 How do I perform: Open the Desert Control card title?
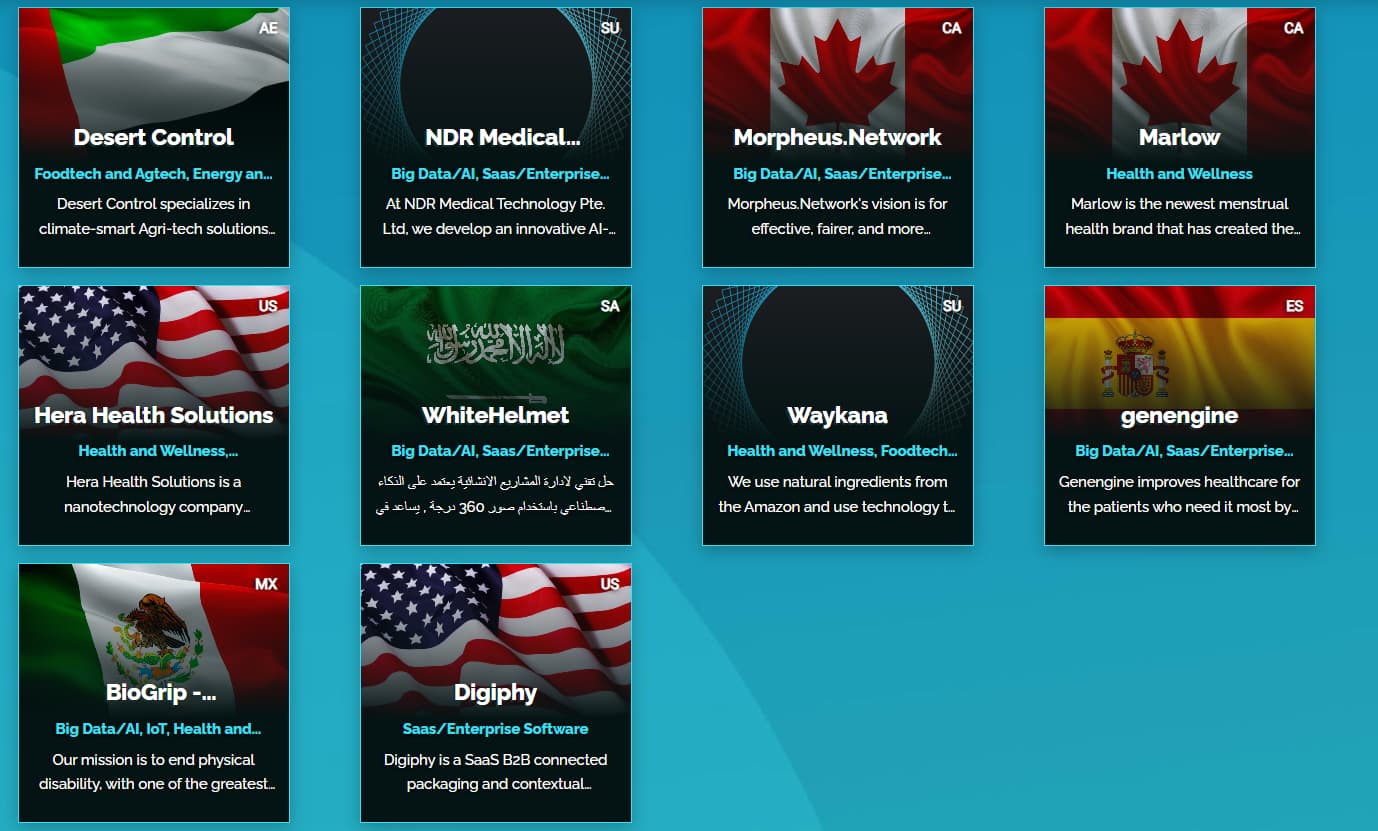154,137
